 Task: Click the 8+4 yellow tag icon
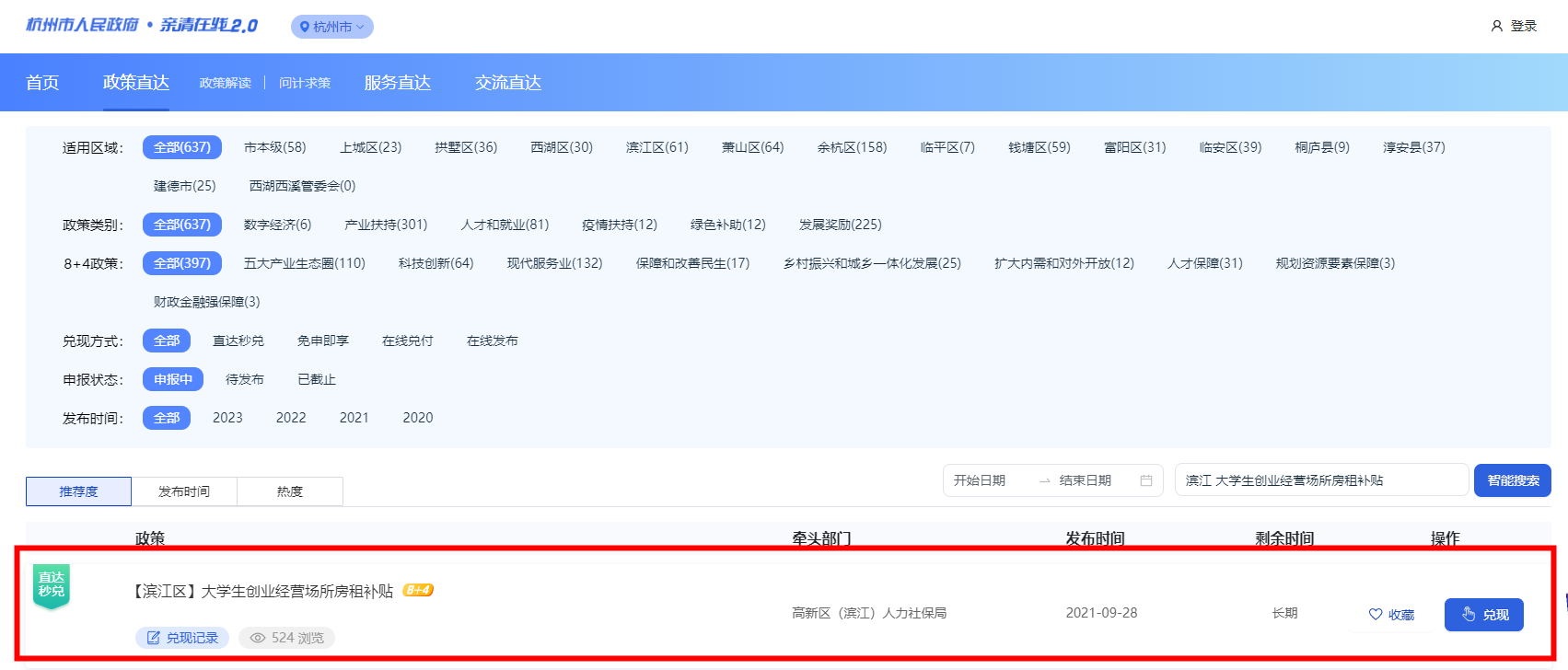[x=418, y=591]
